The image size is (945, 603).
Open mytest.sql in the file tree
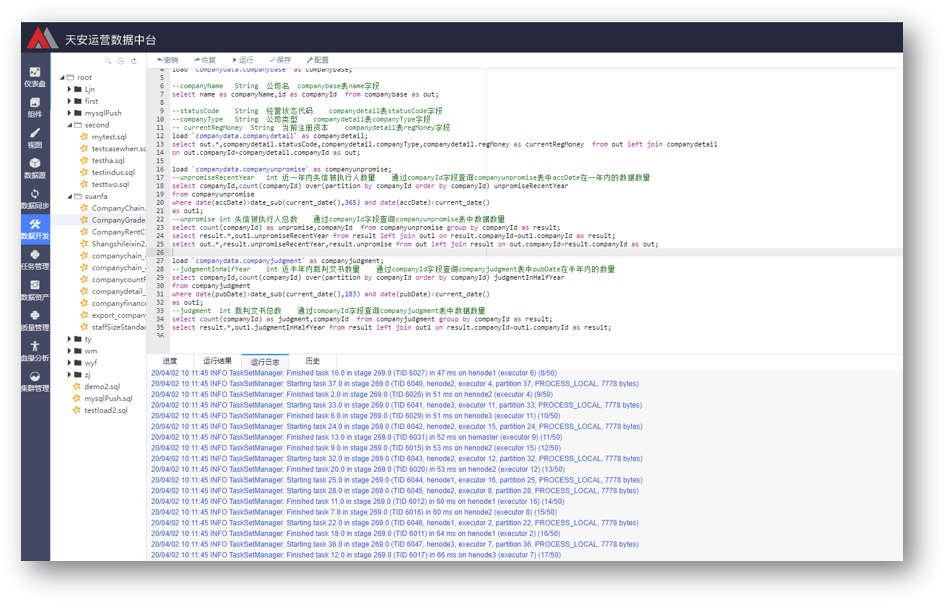click(109, 137)
